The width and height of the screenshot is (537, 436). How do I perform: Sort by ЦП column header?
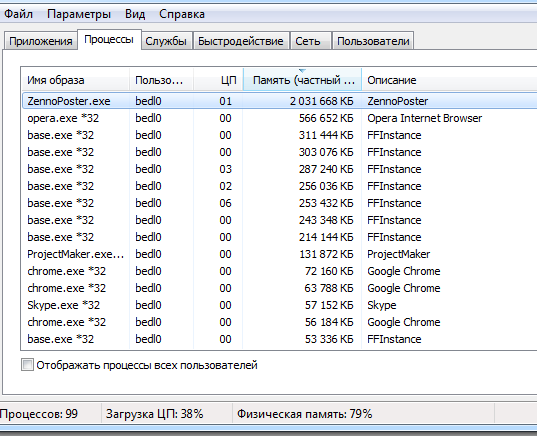click(x=218, y=80)
